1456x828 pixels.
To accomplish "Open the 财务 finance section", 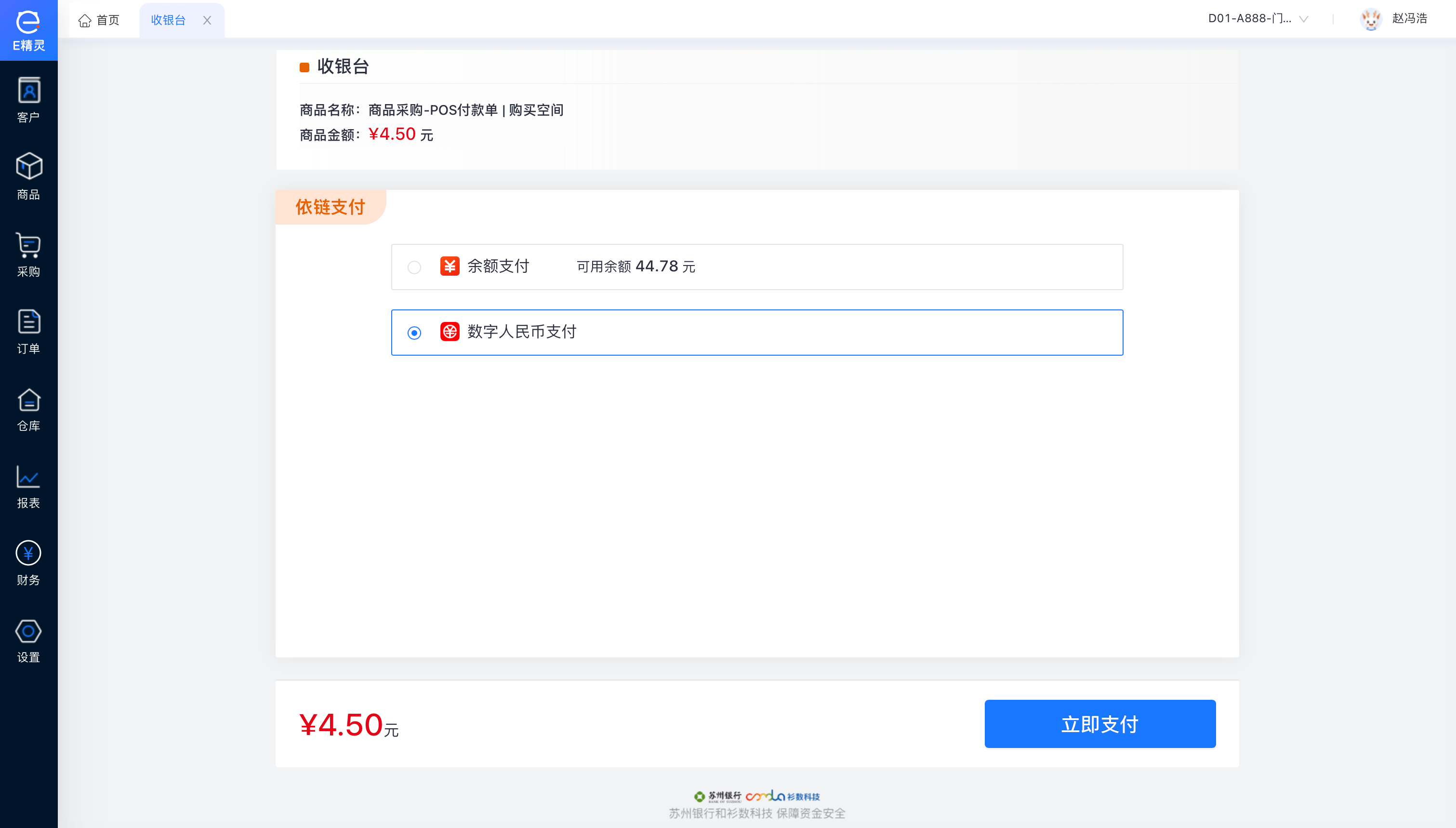I will pos(28,563).
